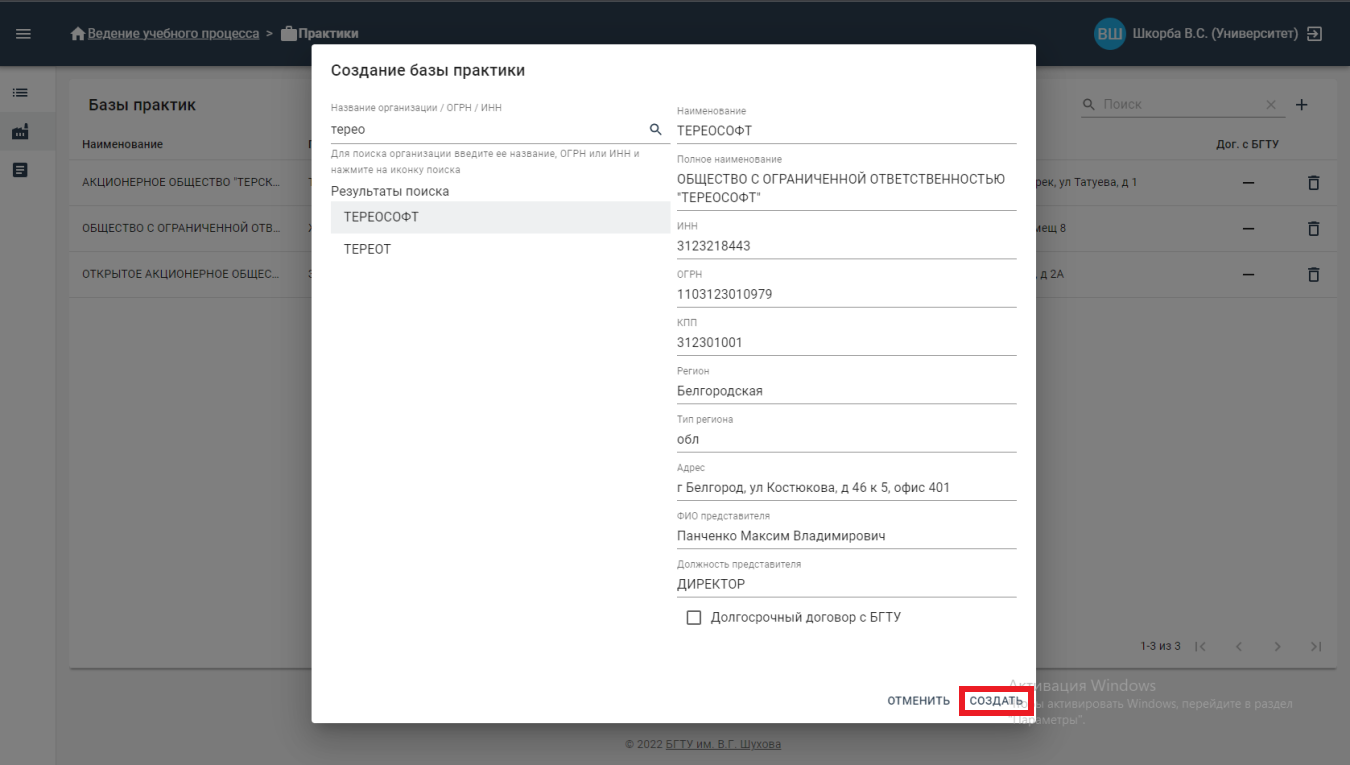Click the Полное наименование field
The height and width of the screenshot is (765, 1350).
pyautogui.click(x=846, y=188)
